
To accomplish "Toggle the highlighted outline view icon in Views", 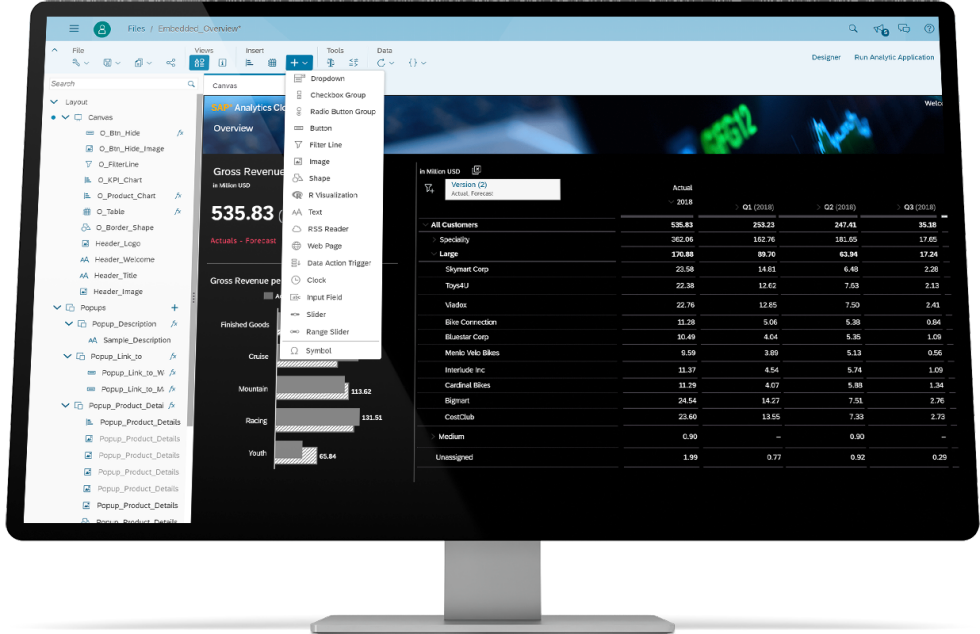I will 198,62.
